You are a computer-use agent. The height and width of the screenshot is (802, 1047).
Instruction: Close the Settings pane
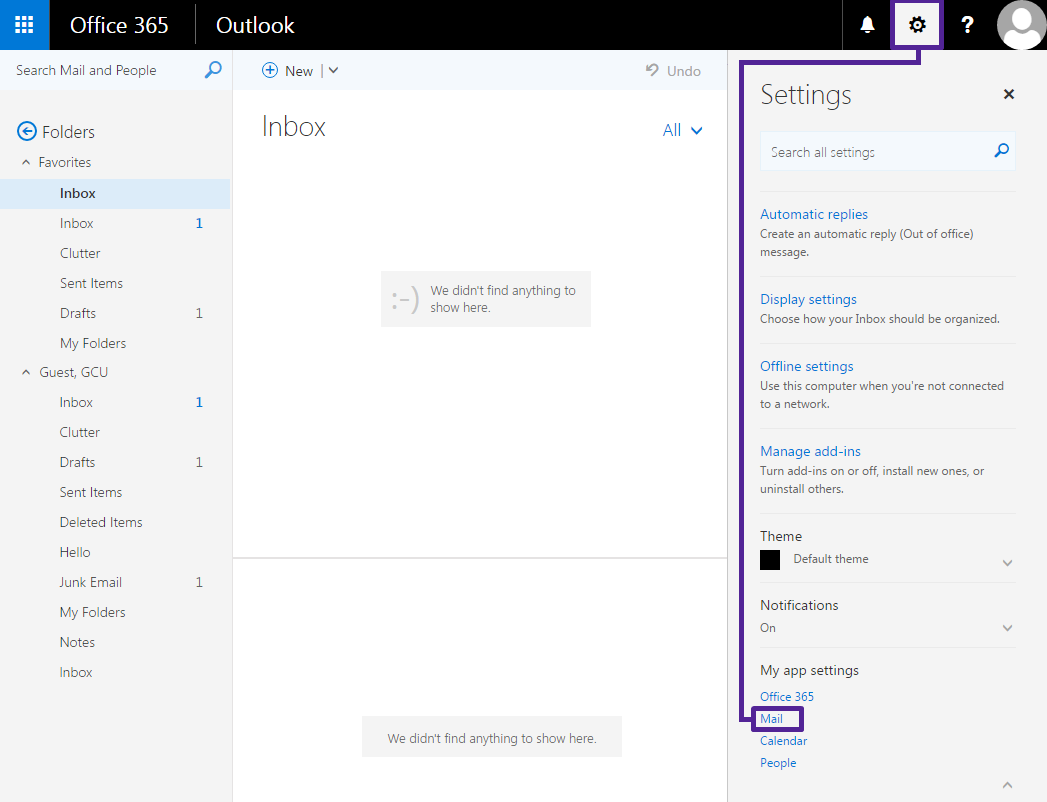pos(1009,94)
